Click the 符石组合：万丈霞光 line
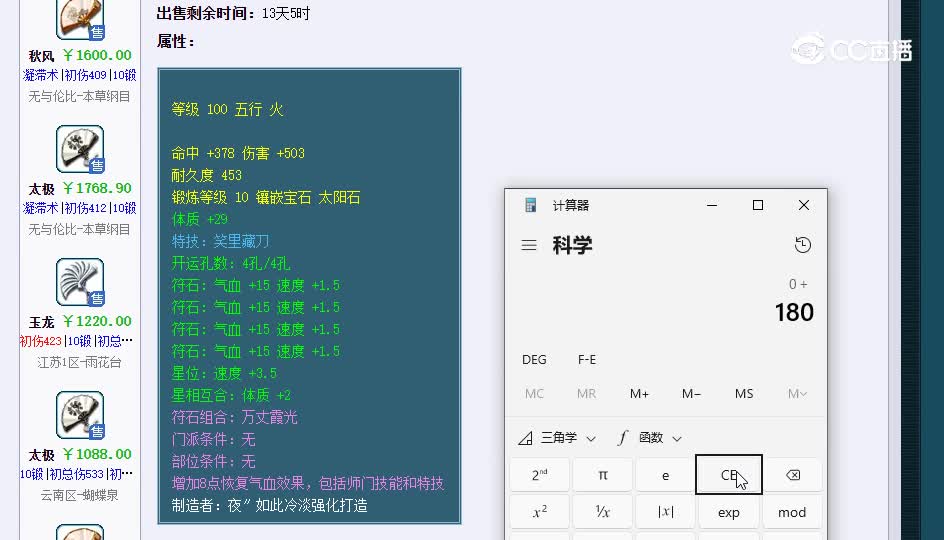944x540 pixels. [x=235, y=417]
